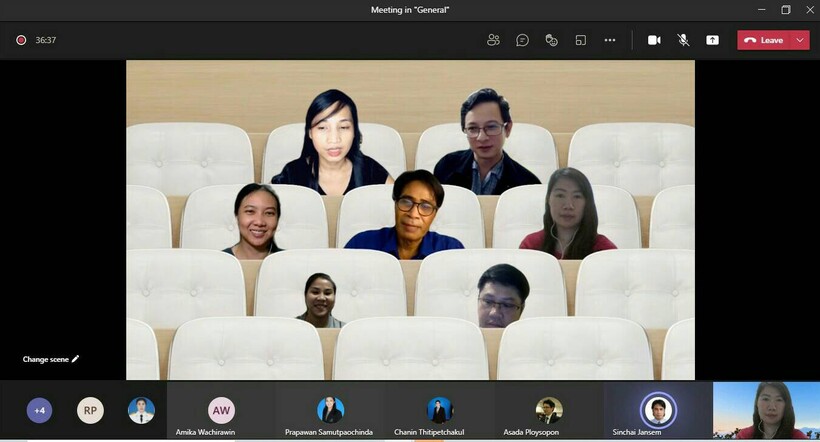Open the reactions menu icon
The width and height of the screenshot is (820, 442).
click(x=551, y=40)
